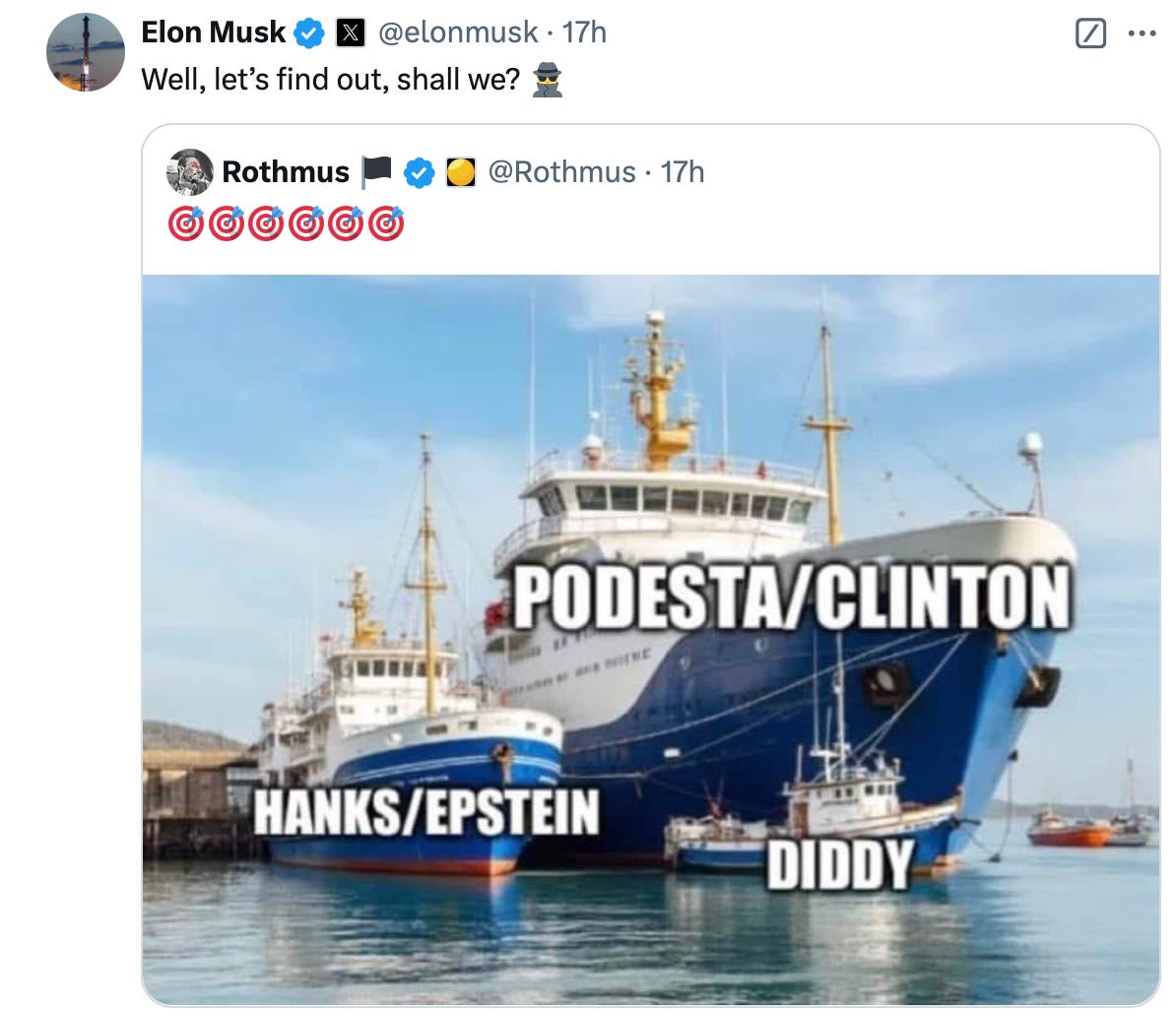Click the Rothmus display name
1176x1018 pixels.
tap(286, 172)
